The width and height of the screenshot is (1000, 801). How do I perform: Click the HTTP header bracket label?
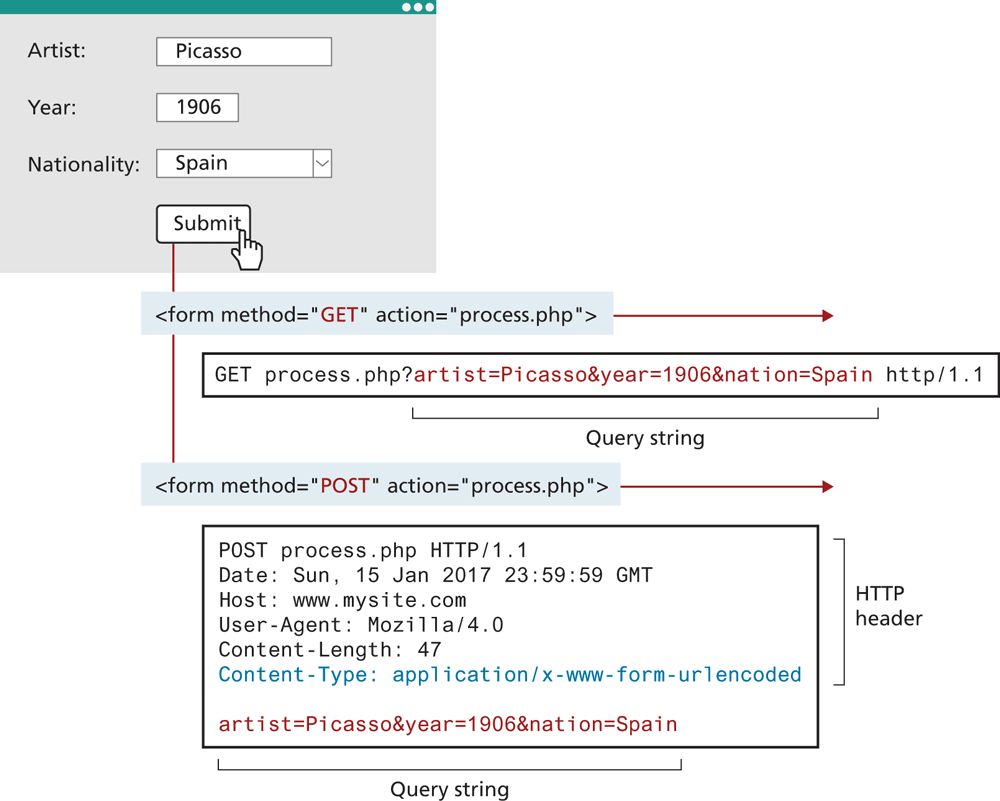click(x=888, y=606)
